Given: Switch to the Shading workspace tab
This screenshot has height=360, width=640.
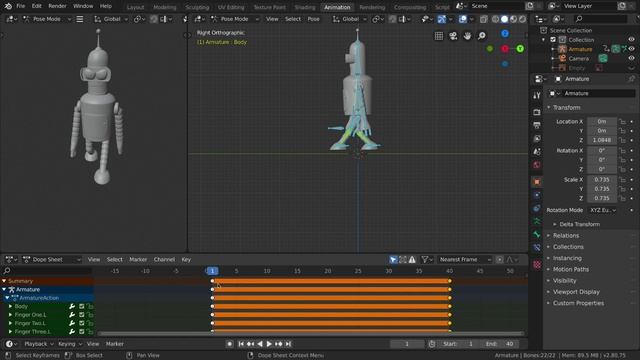Looking at the screenshot, I should click(305, 7).
